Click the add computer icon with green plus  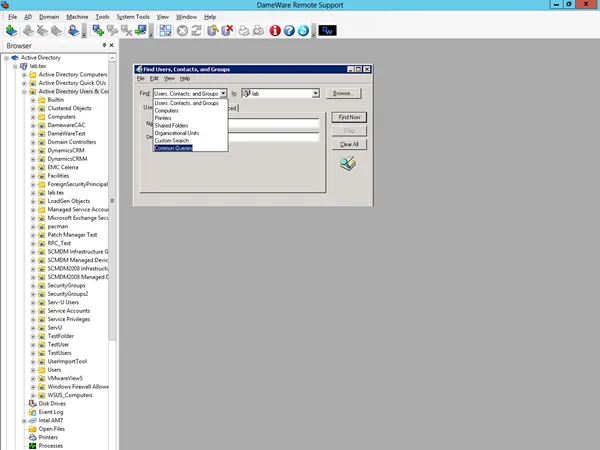[x=98, y=31]
